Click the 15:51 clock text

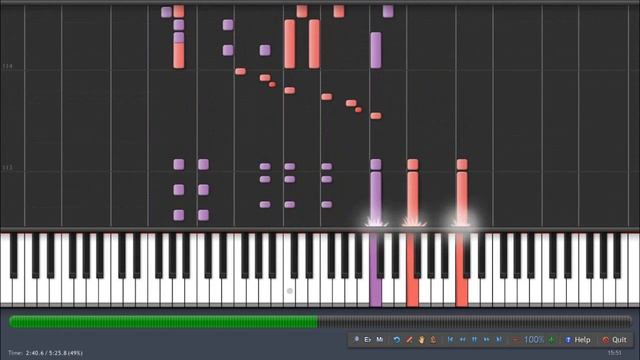pos(614,353)
